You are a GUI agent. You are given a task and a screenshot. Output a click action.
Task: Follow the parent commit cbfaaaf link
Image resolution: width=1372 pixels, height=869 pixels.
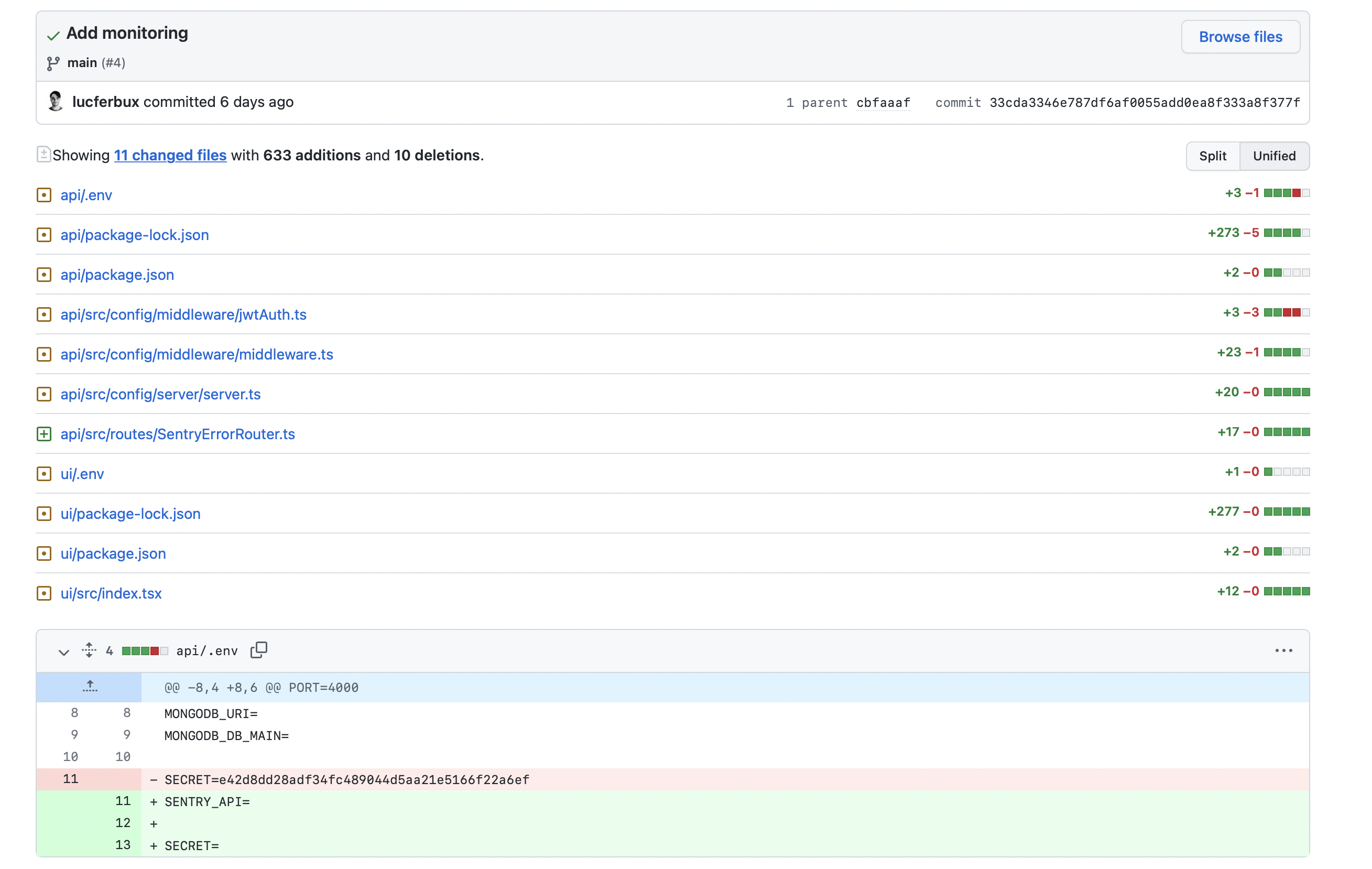coord(883,103)
